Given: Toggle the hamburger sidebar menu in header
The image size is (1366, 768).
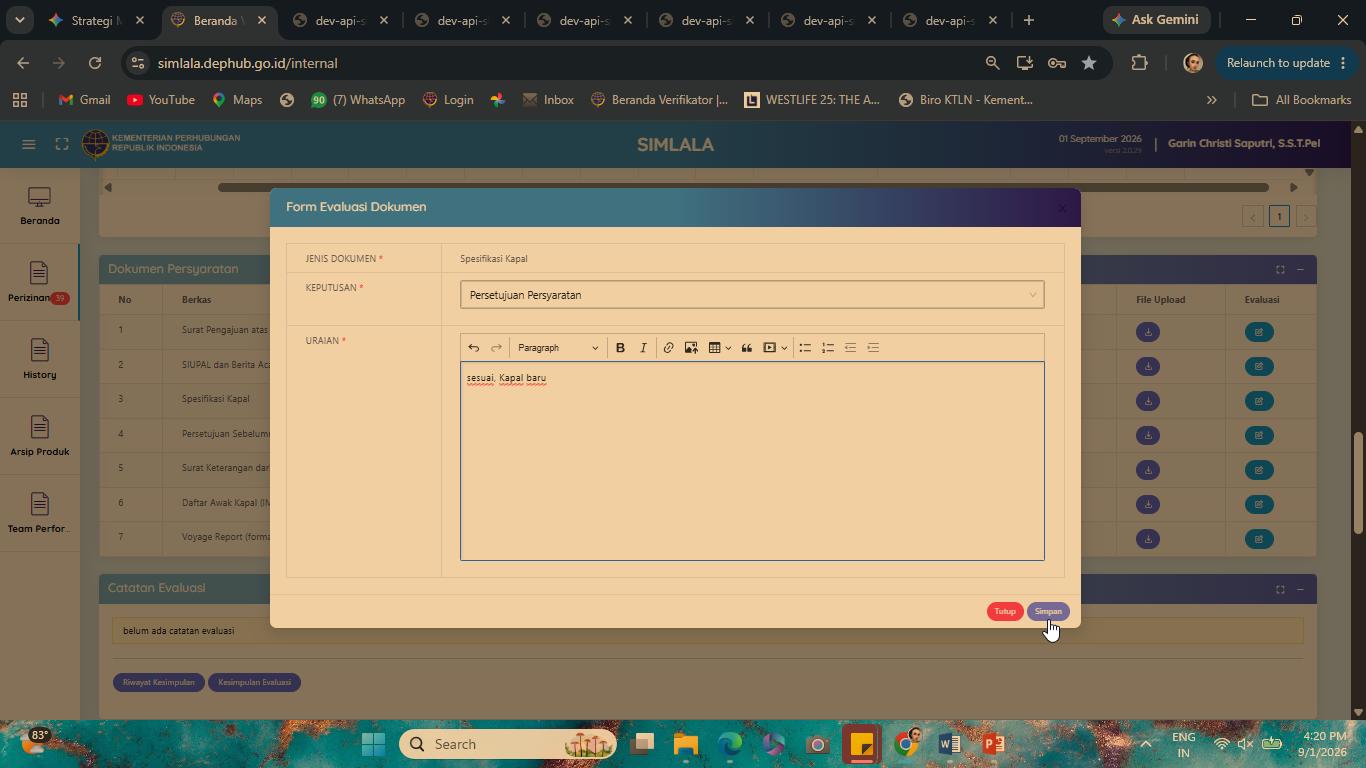Looking at the screenshot, I should coord(29,144).
